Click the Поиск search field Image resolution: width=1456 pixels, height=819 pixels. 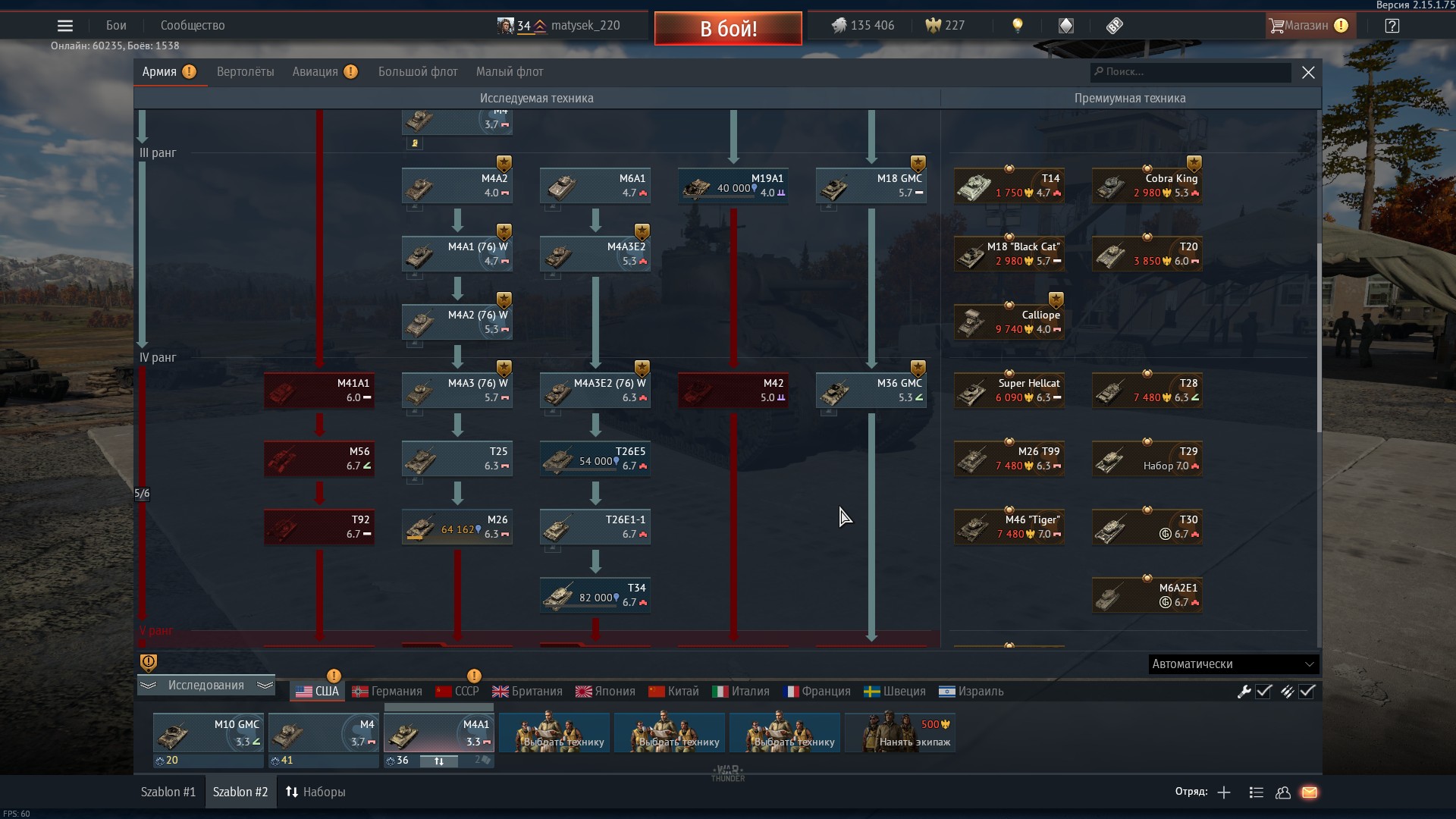[1191, 72]
